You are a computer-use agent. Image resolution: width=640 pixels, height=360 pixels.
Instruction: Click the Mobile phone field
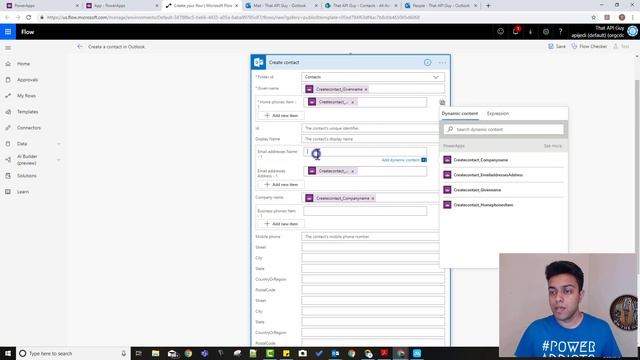point(370,237)
